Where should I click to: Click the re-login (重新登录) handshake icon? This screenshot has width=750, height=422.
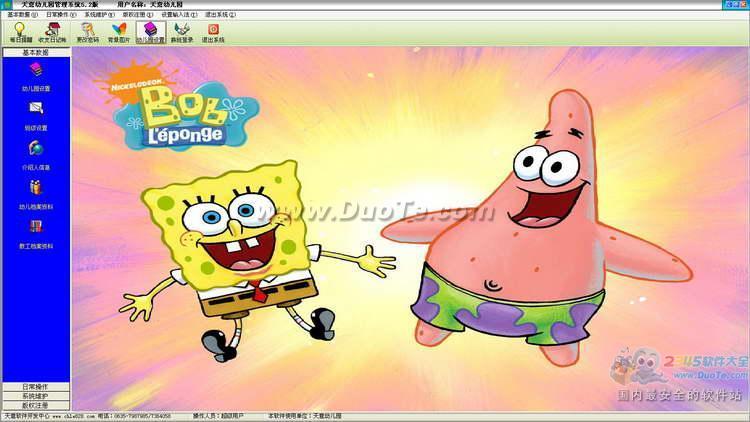(x=182, y=32)
